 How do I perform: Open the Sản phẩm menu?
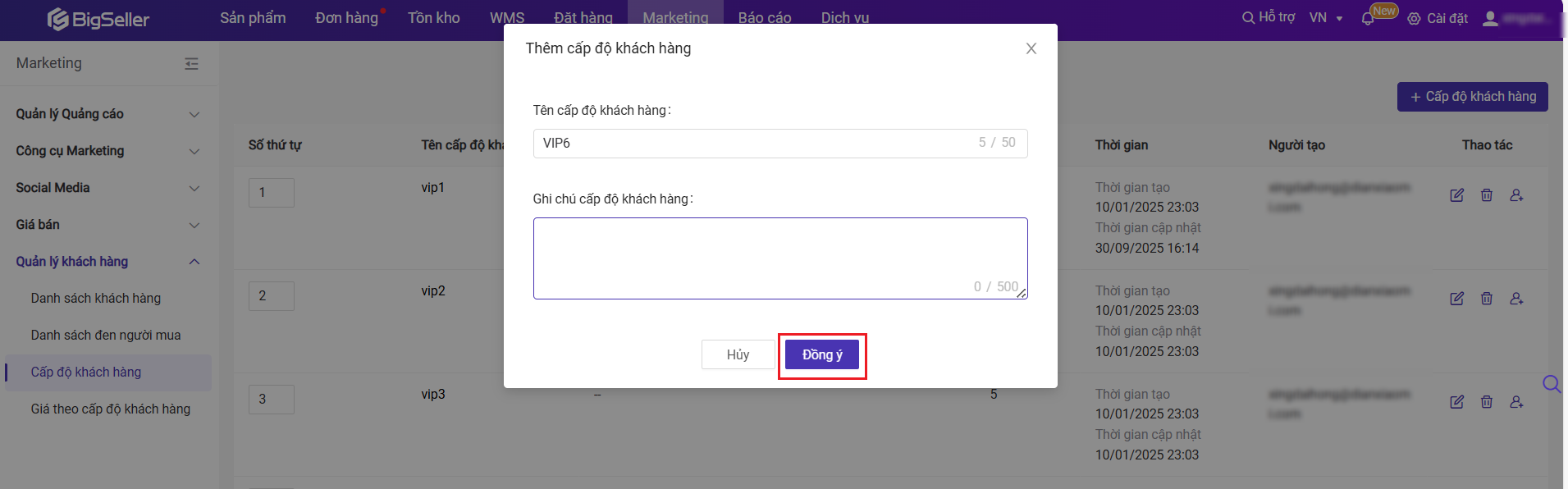click(253, 18)
